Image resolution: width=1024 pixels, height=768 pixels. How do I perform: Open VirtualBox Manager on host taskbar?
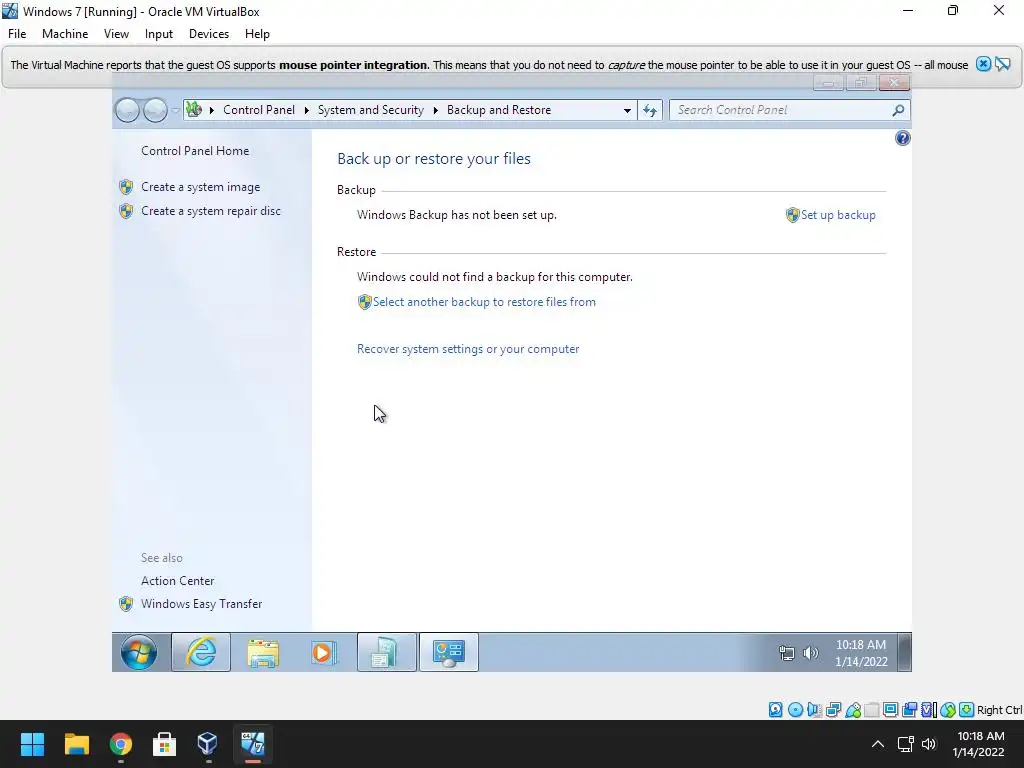tap(208, 744)
